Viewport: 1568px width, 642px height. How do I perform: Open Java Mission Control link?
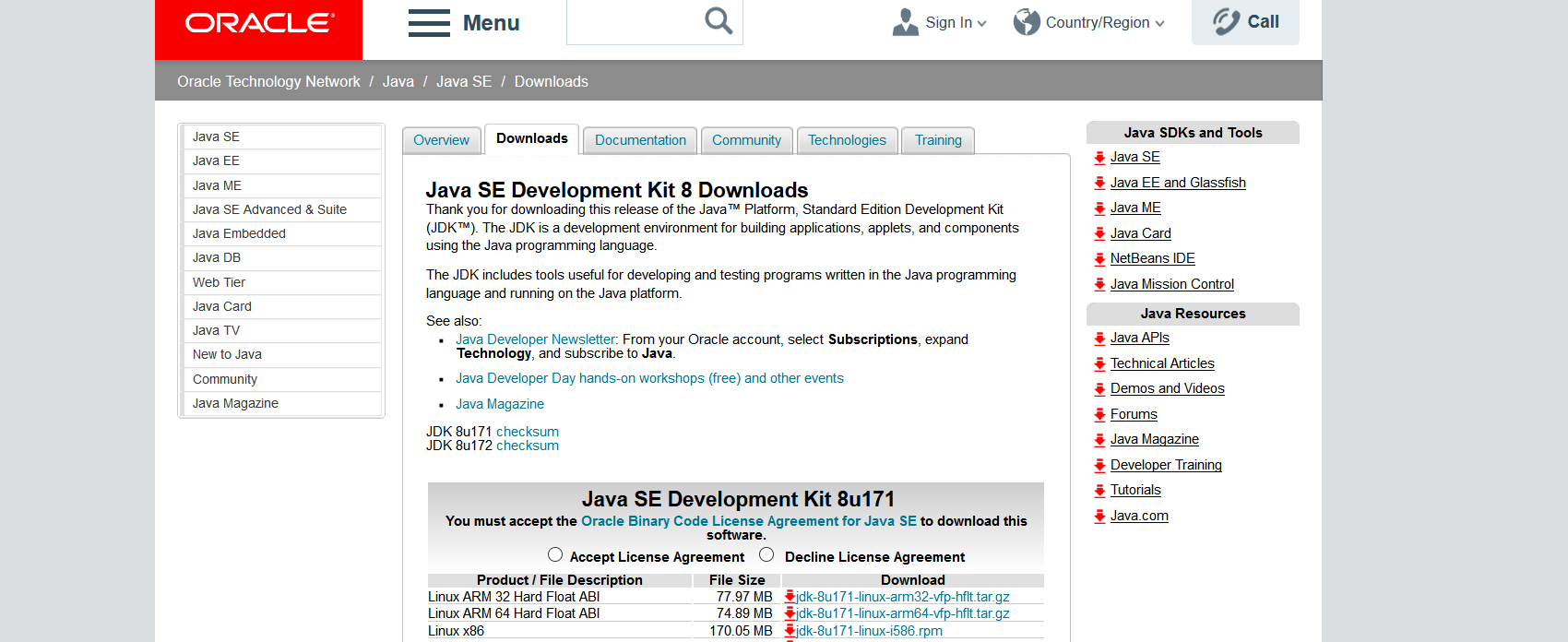point(1172,284)
